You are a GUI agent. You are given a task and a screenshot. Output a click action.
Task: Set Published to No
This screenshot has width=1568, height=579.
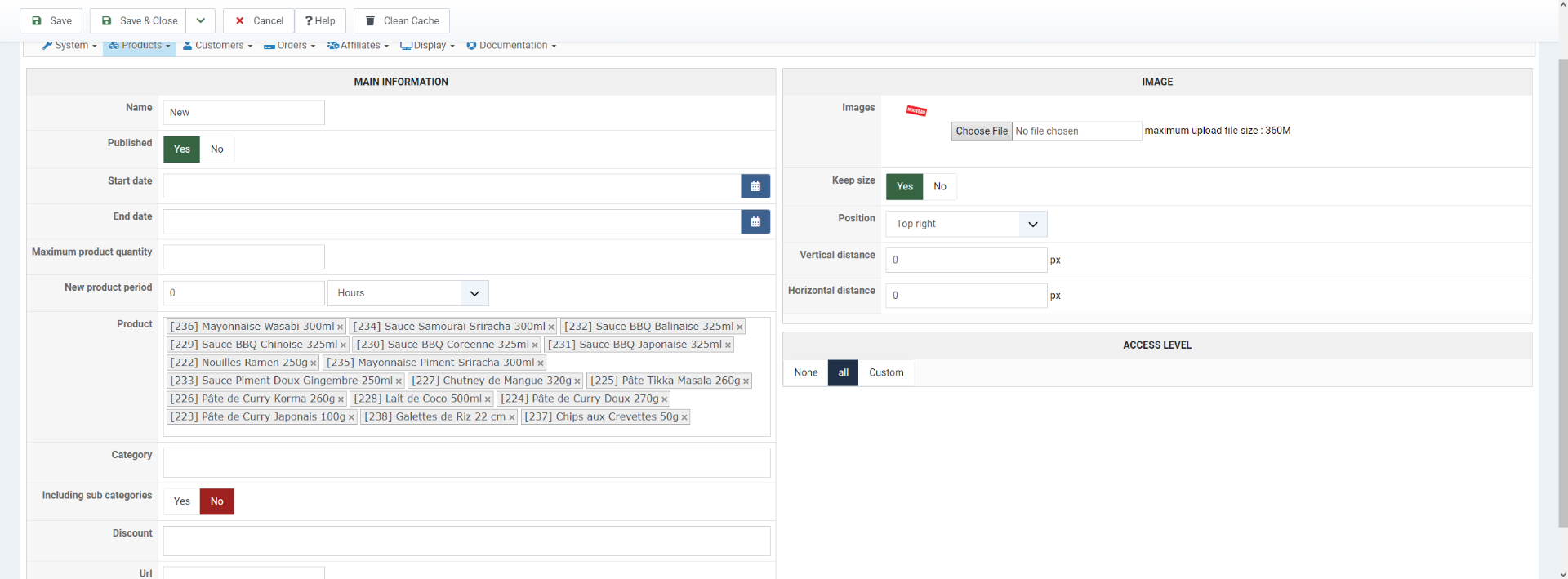[x=217, y=149]
